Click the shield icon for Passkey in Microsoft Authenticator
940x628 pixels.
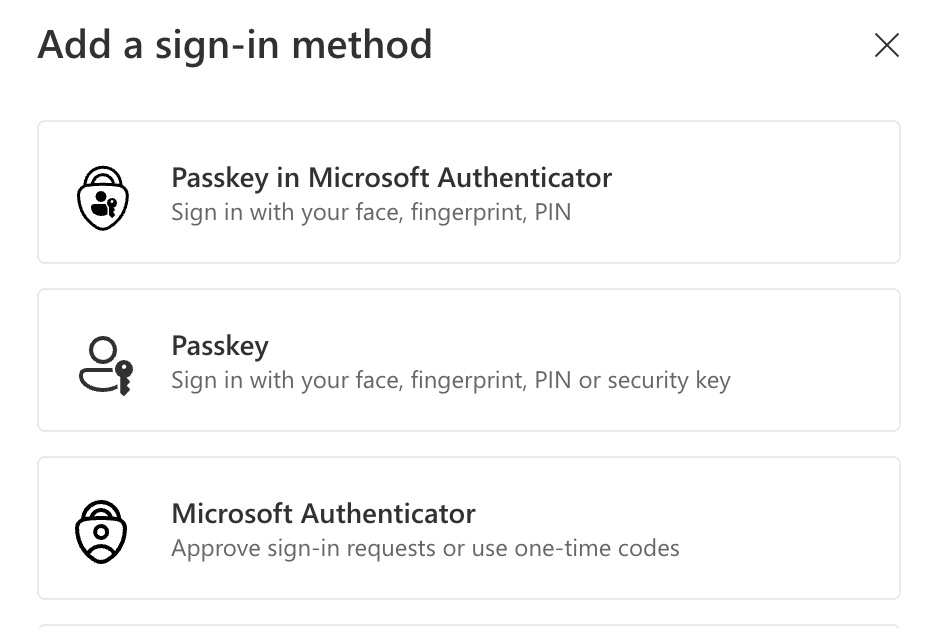point(103,198)
